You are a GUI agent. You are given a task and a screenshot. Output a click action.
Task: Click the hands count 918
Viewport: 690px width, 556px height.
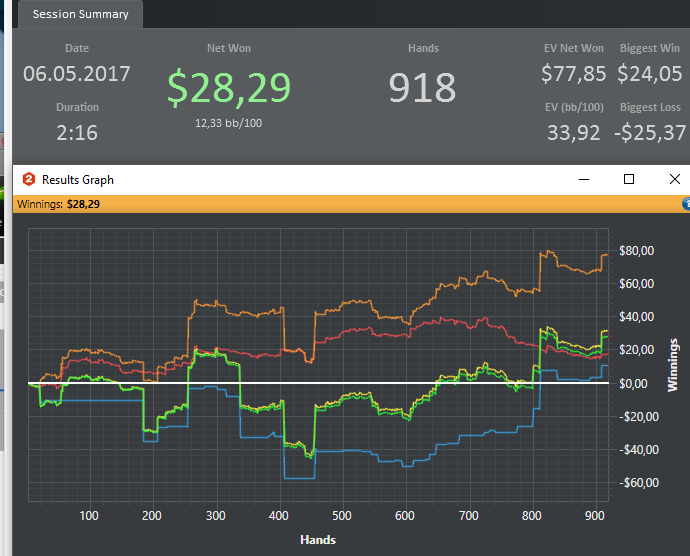[x=422, y=88]
